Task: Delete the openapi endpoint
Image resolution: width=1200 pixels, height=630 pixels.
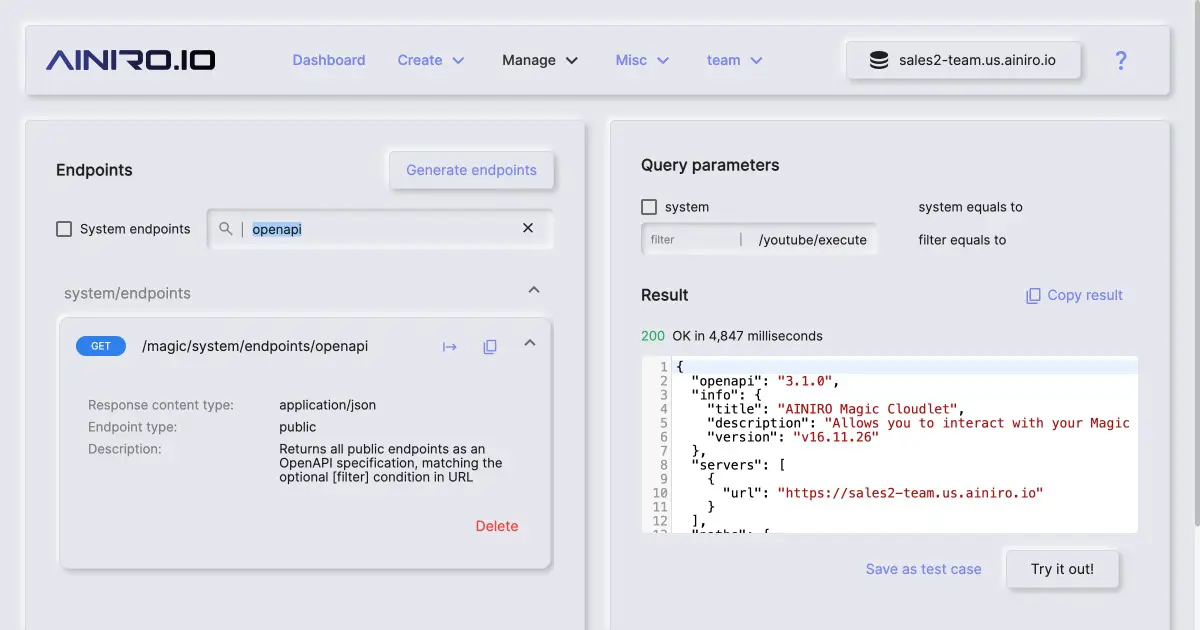Action: click(497, 525)
